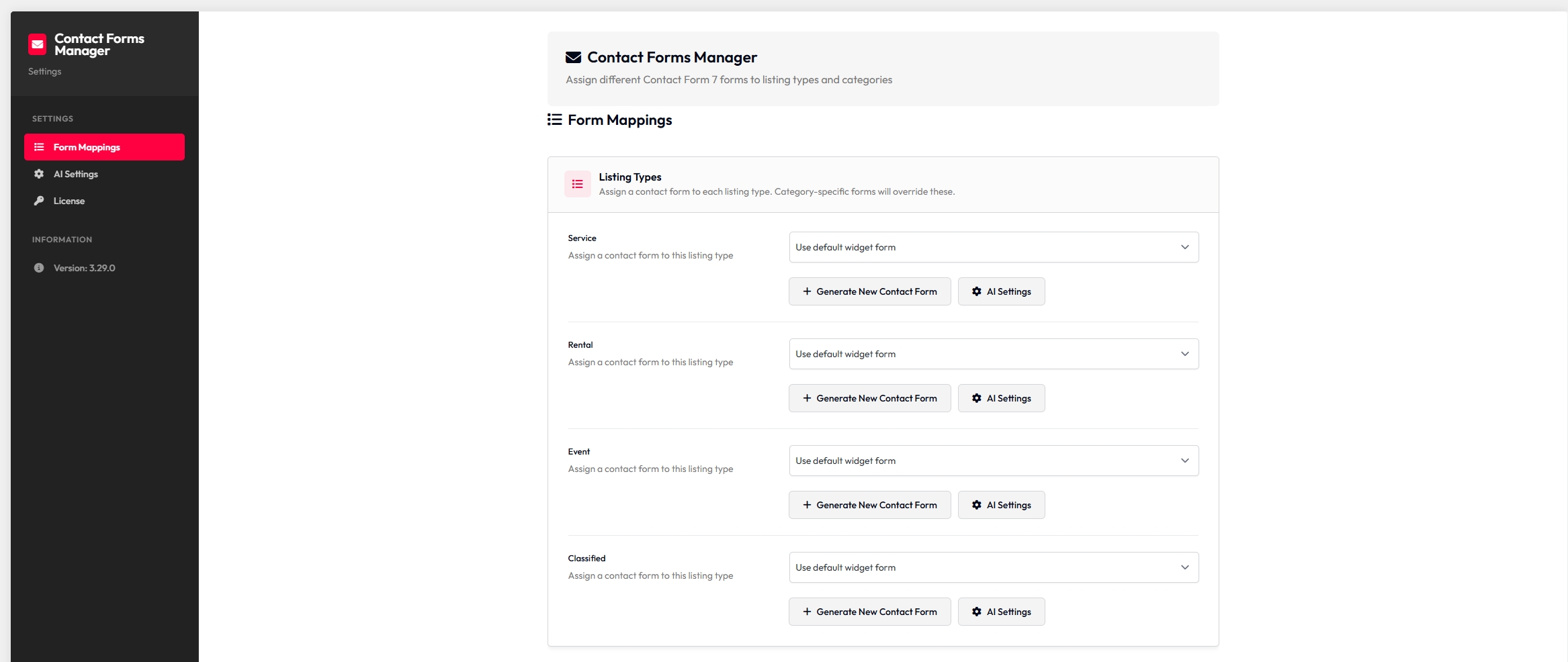Viewport: 1568px width, 662px height.
Task: Click the info icon beside Version 3.29.0
Action: [39, 268]
